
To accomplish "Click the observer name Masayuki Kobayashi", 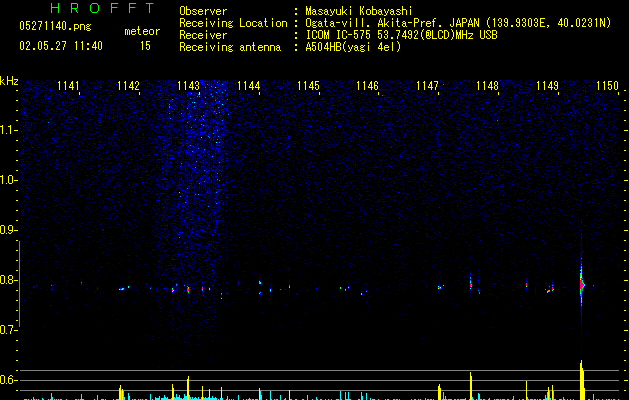I will [x=359, y=11].
